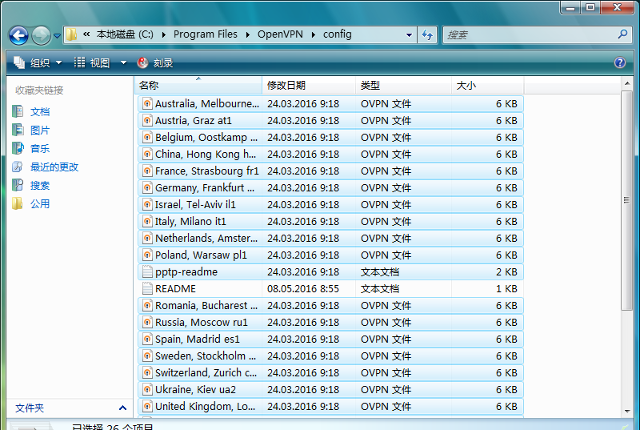
Task: Open recent pages dropdown beside nav arrows
Action: coord(57,36)
